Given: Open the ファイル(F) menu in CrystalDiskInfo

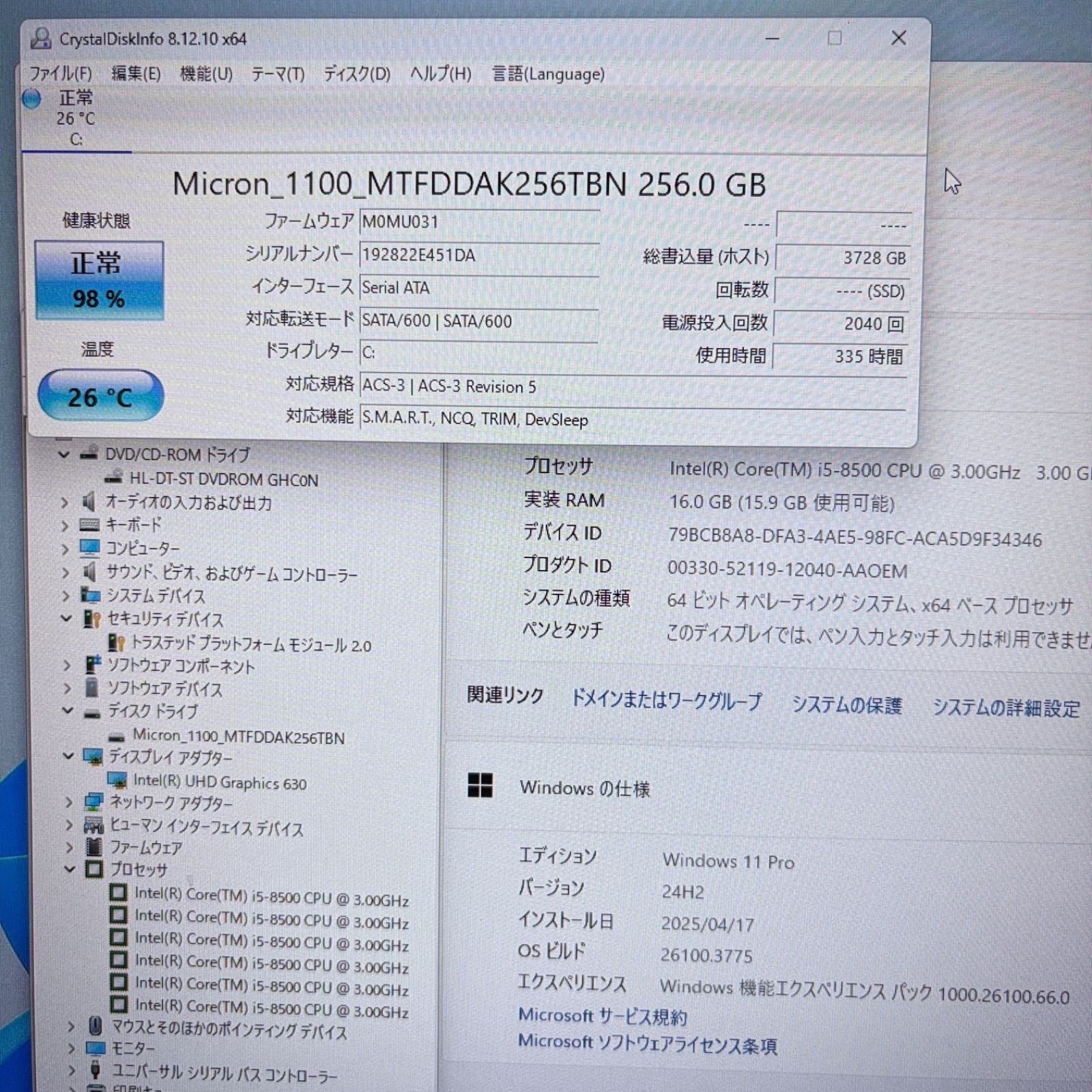Looking at the screenshot, I should [x=60, y=74].
